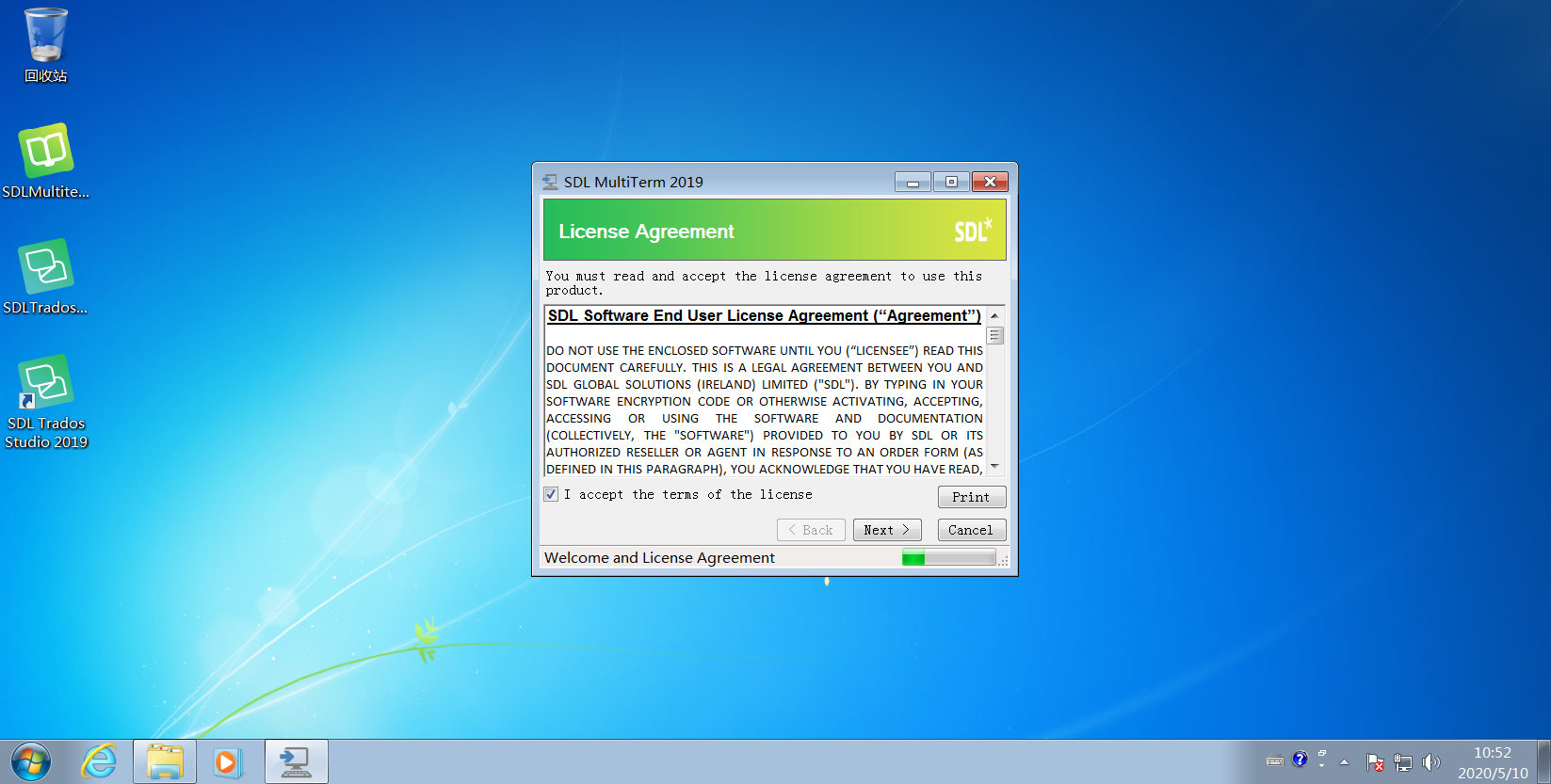Click the SDL MultiTerm title bar icon
The height and width of the screenshot is (784, 1551).
point(550,182)
